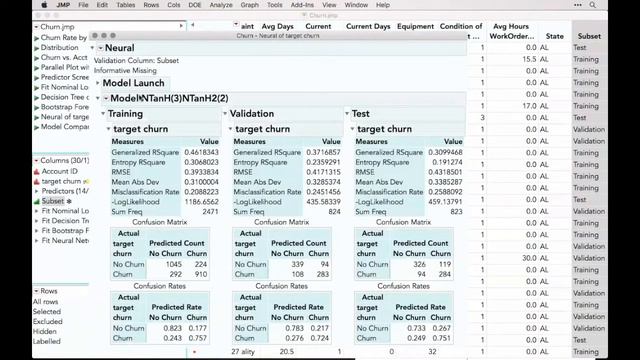The height and width of the screenshot is (360, 640).
Task: Collapse the Validation section
Action: [x=225, y=114]
